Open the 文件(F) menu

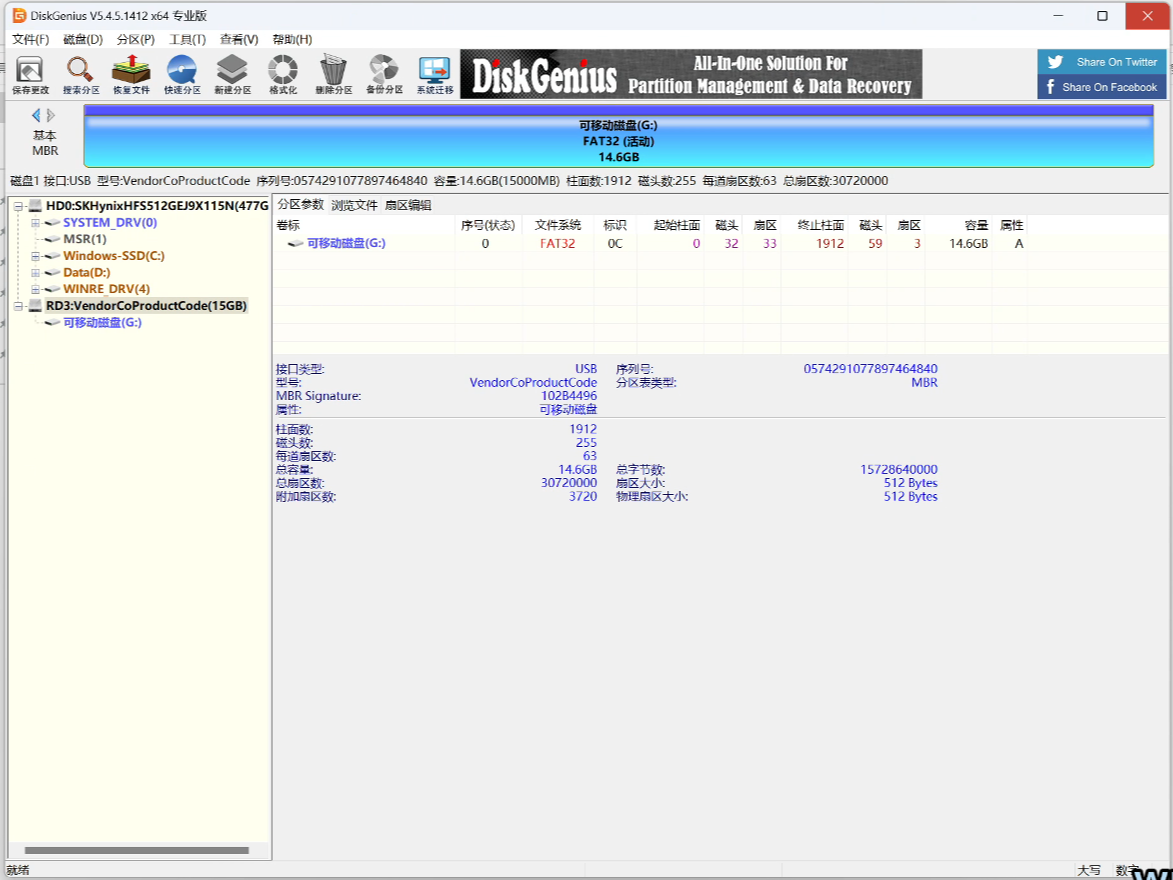click(31, 39)
